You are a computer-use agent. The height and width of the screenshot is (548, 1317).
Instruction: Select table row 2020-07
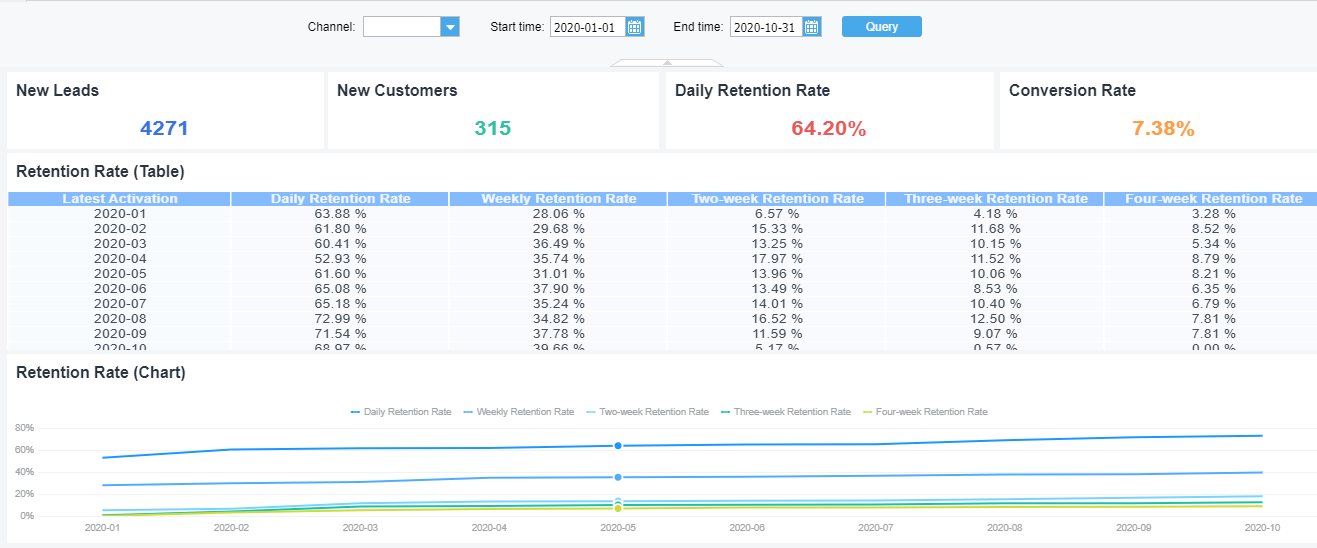point(662,303)
